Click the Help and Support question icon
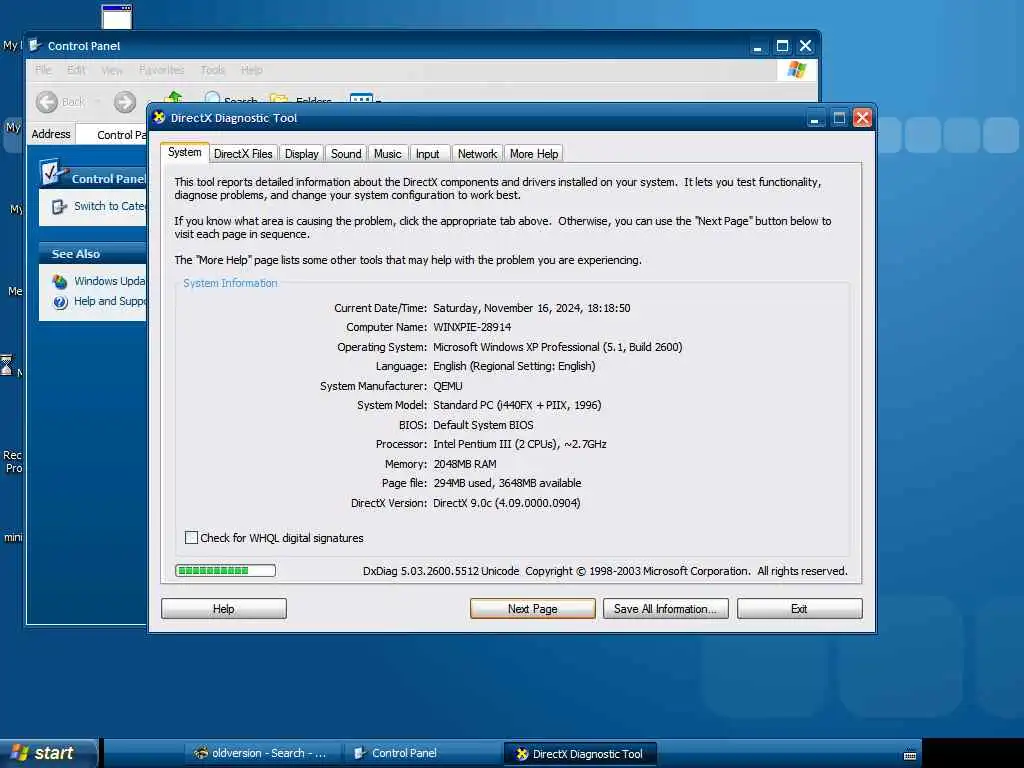1024x768 pixels. [60, 302]
